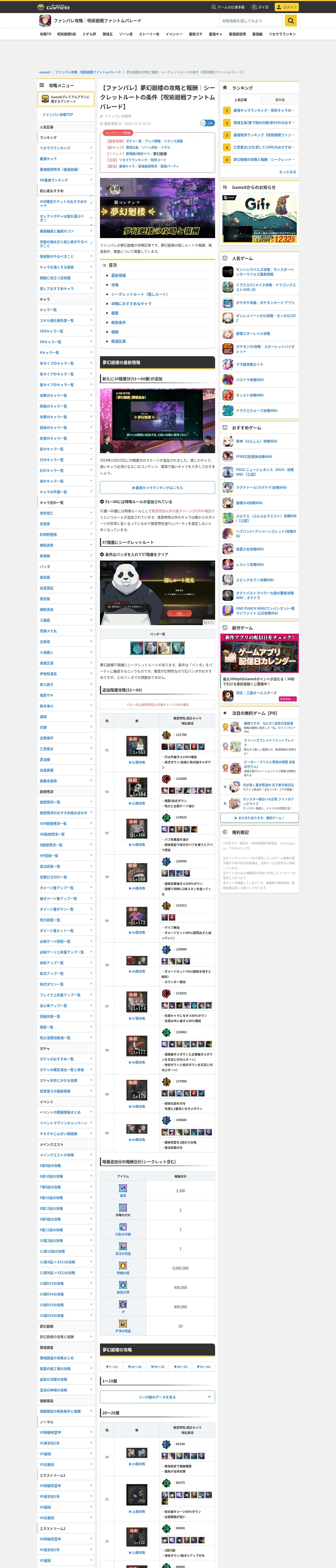Image resolution: width=336 pixels, height=1568 pixels.
Task: Jump to ▼20〜29 floor section
Action: [x=135, y=1367]
